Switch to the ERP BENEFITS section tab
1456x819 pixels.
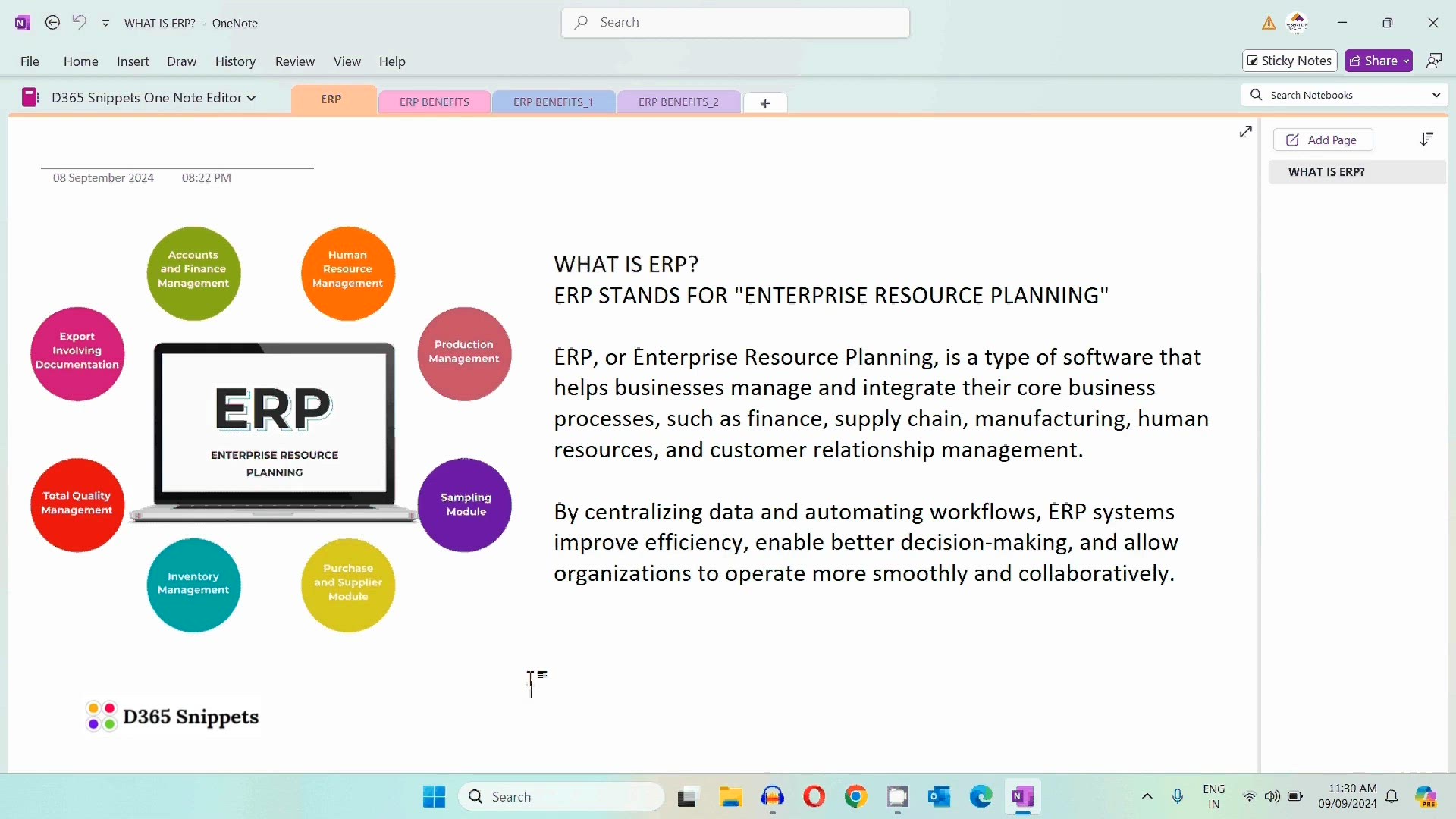tap(435, 102)
